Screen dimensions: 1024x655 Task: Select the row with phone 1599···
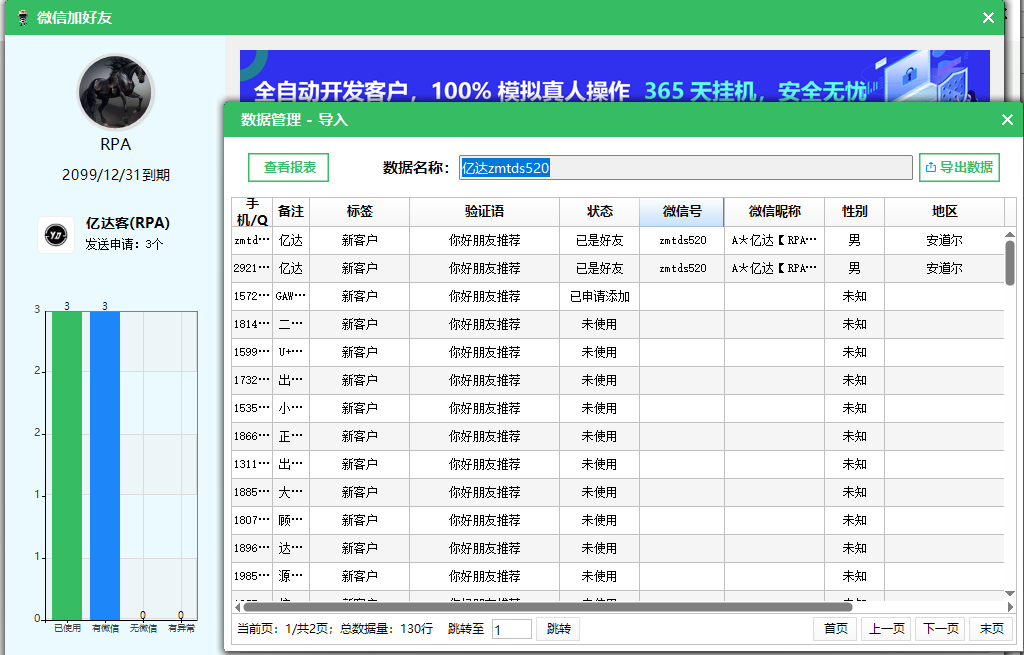[618, 353]
